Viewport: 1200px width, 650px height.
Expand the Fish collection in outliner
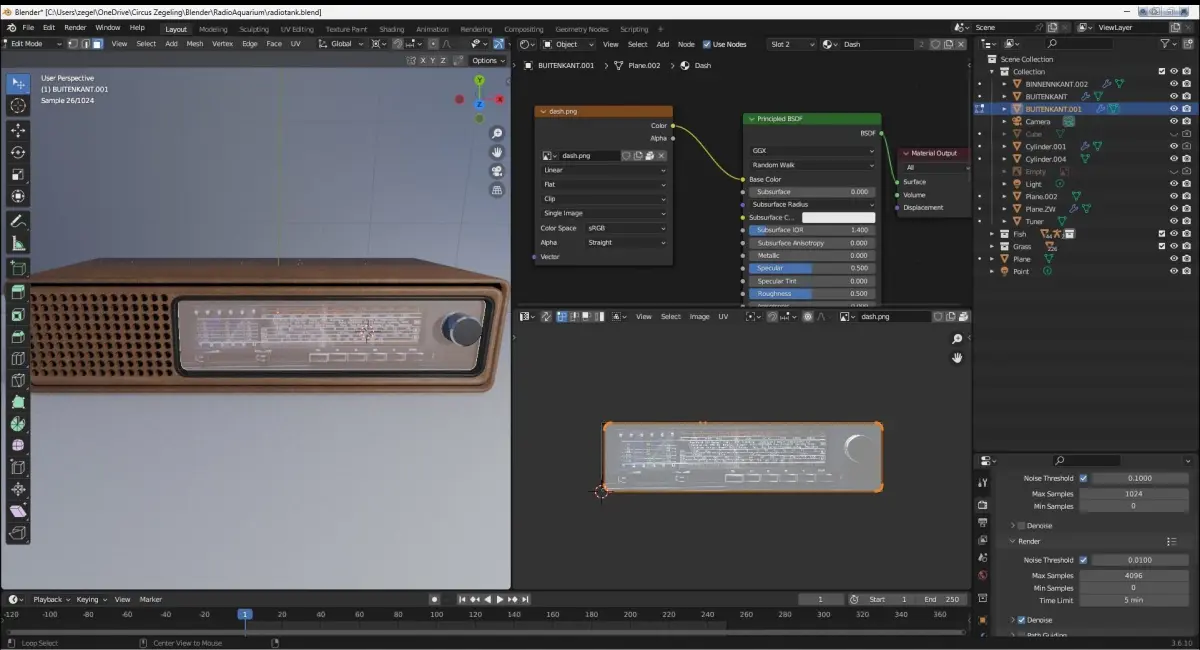(x=992, y=234)
